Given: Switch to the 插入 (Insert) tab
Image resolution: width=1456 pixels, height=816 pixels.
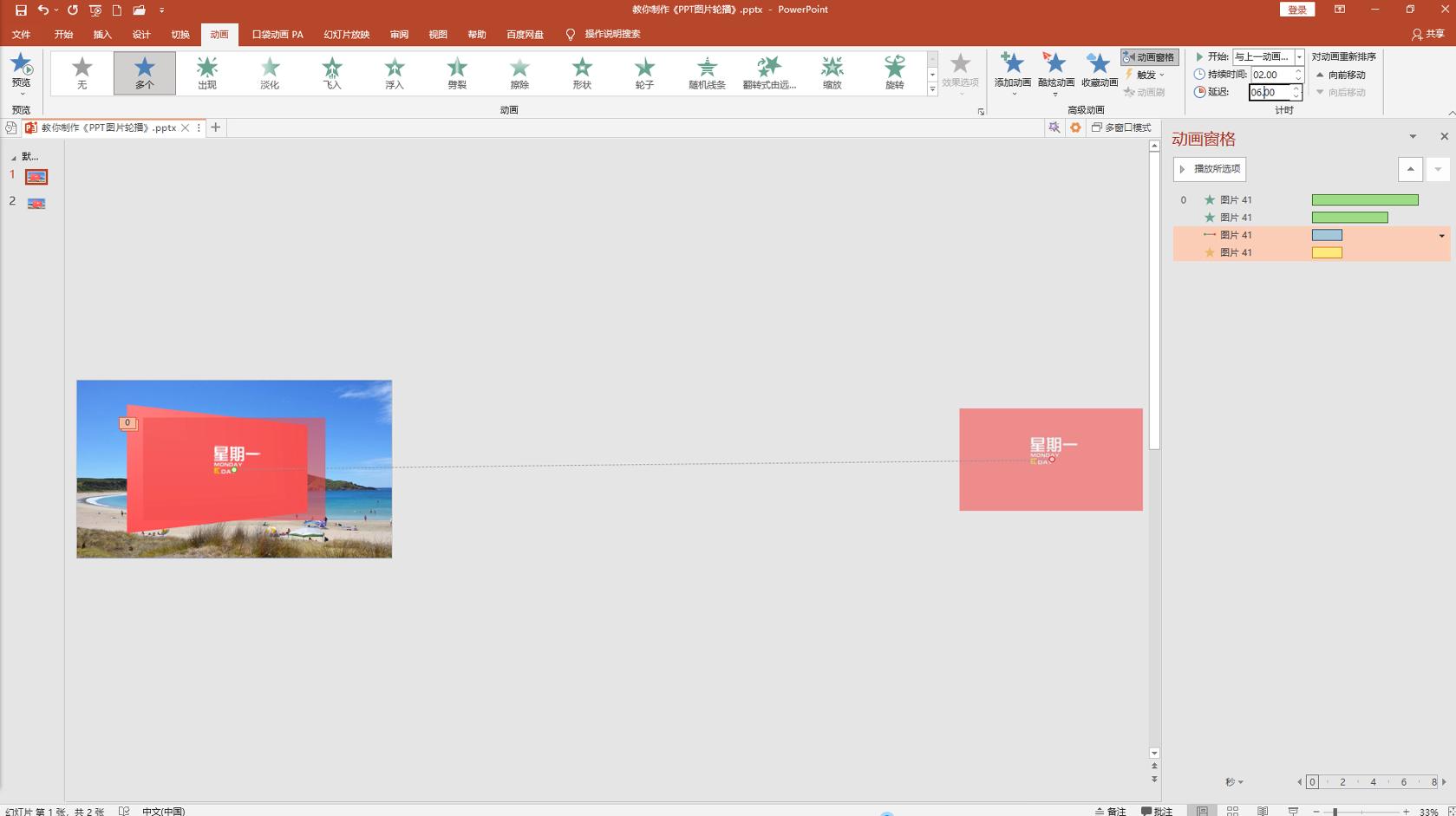Looking at the screenshot, I should [102, 35].
